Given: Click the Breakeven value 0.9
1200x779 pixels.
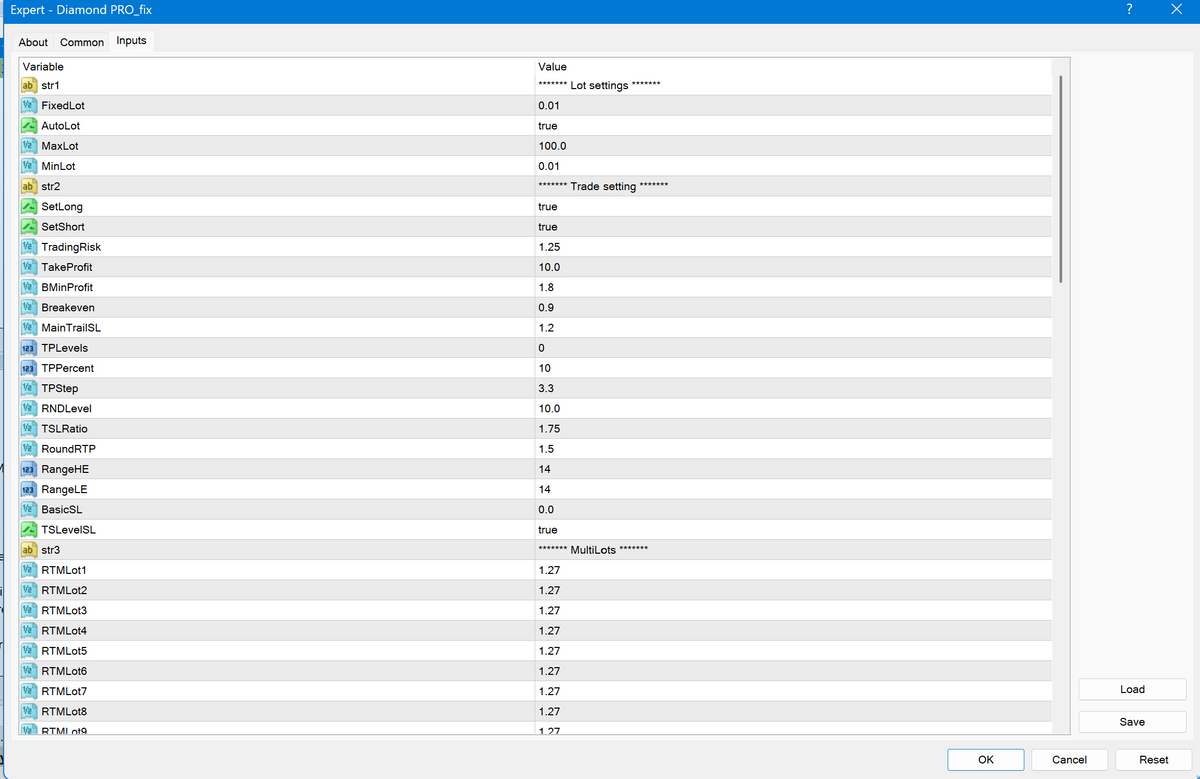Looking at the screenshot, I should pyautogui.click(x=546, y=307).
